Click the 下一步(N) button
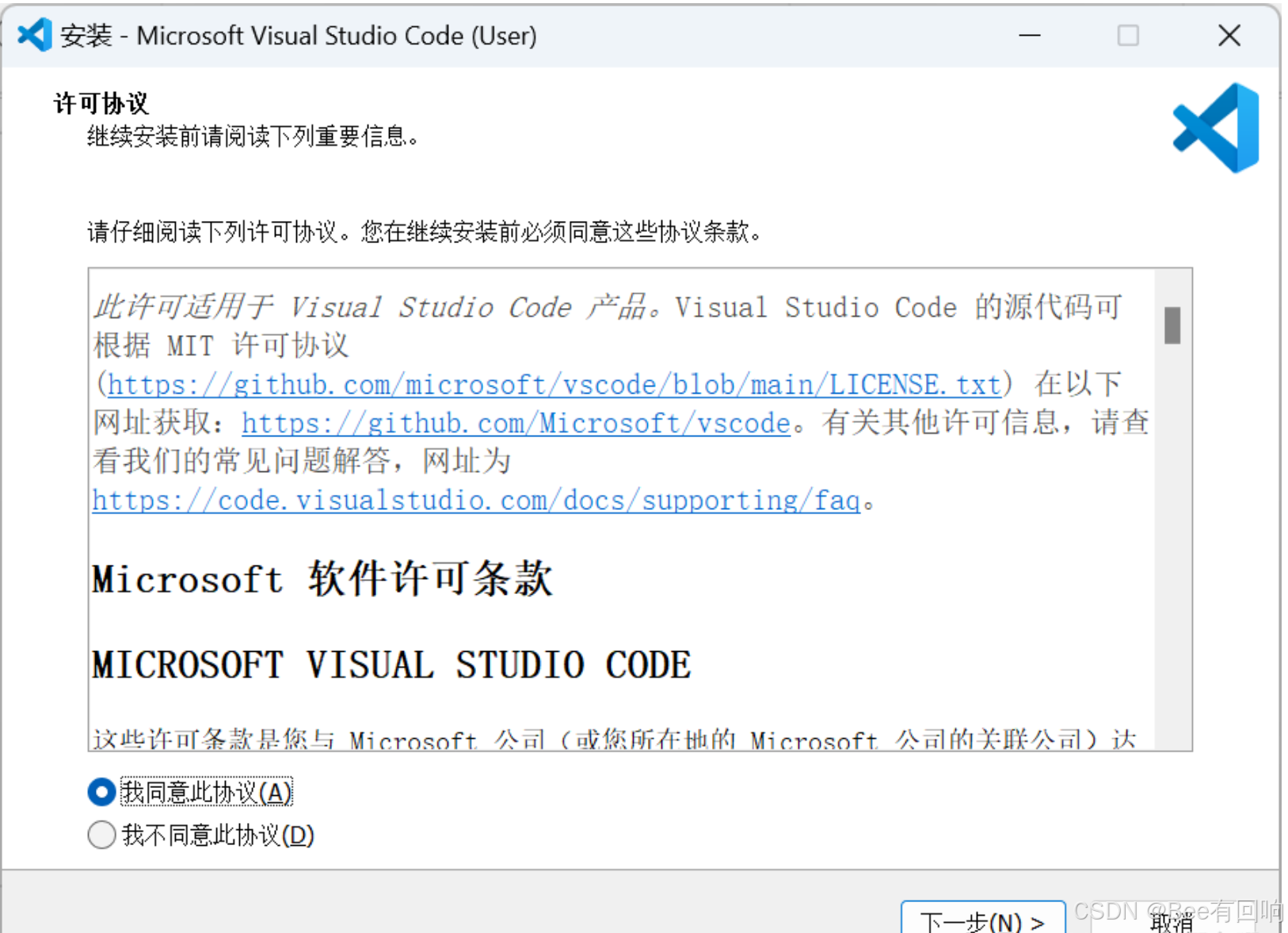The image size is (1288, 933). coord(982,921)
